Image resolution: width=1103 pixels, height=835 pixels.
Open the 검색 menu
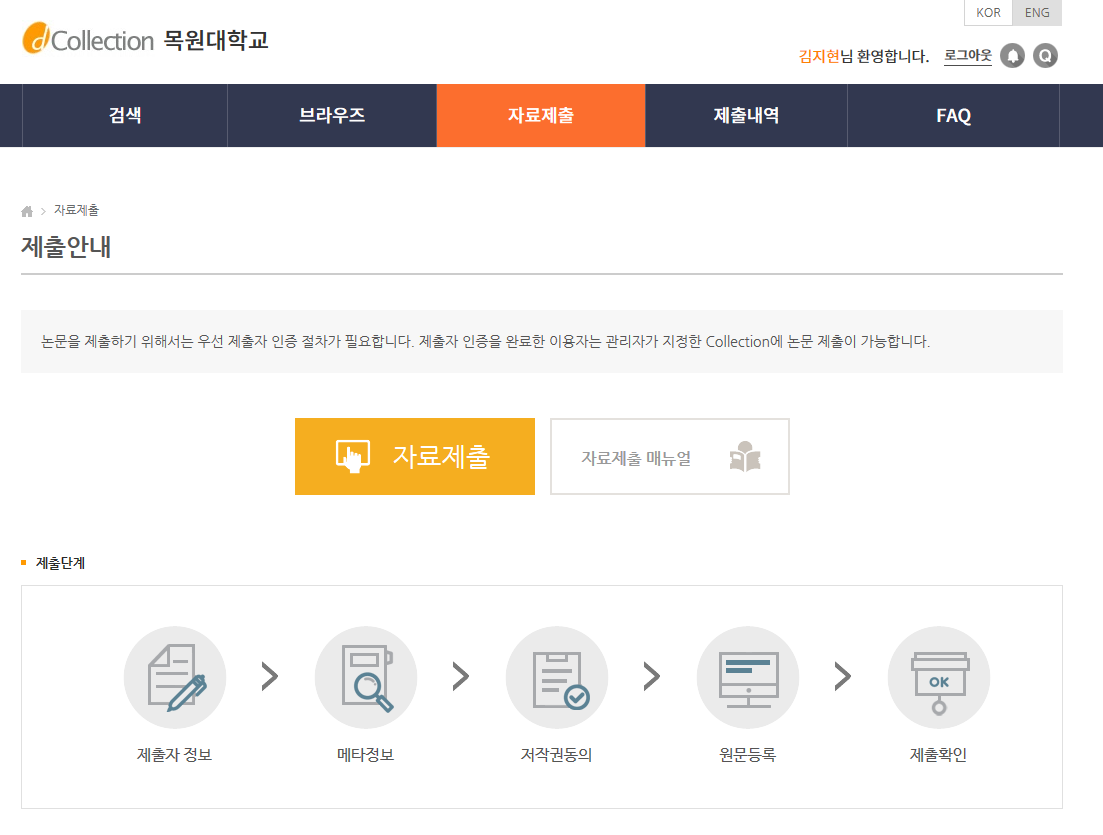pos(125,115)
